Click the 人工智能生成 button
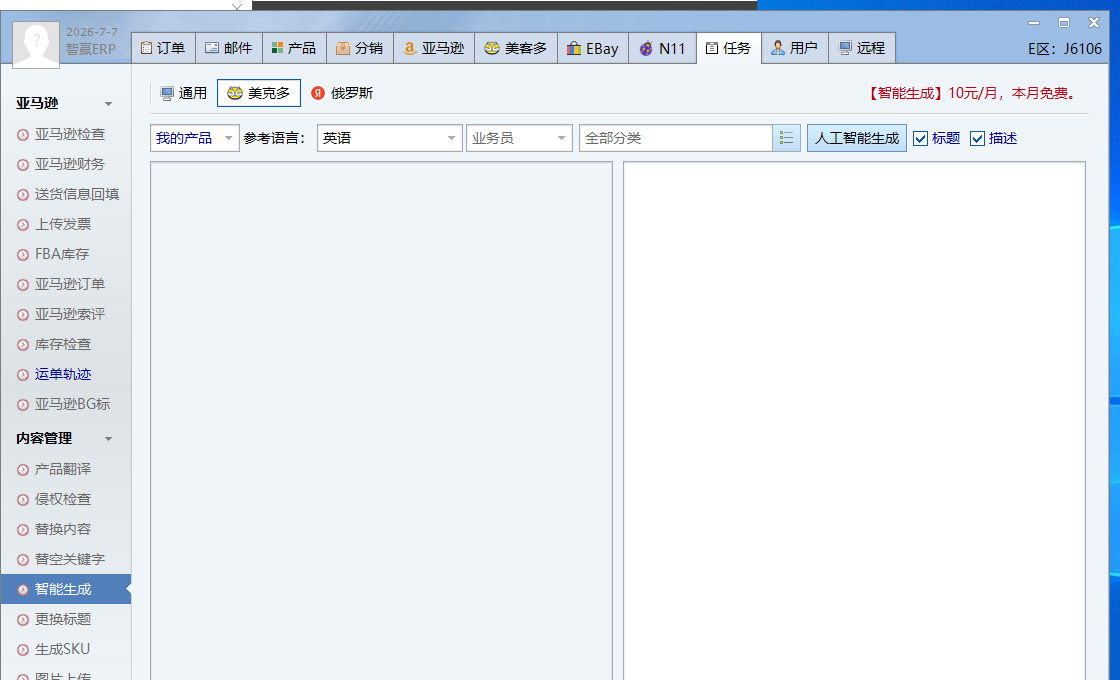1120x680 pixels. click(x=856, y=138)
